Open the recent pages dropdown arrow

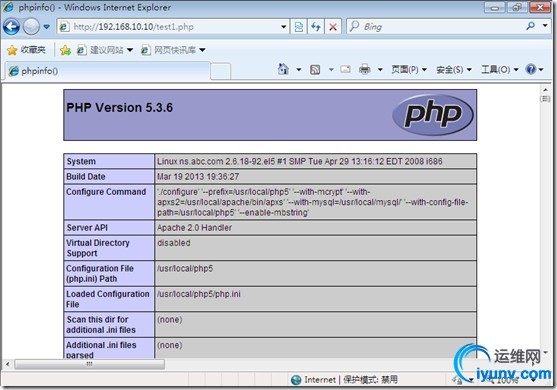(47, 27)
